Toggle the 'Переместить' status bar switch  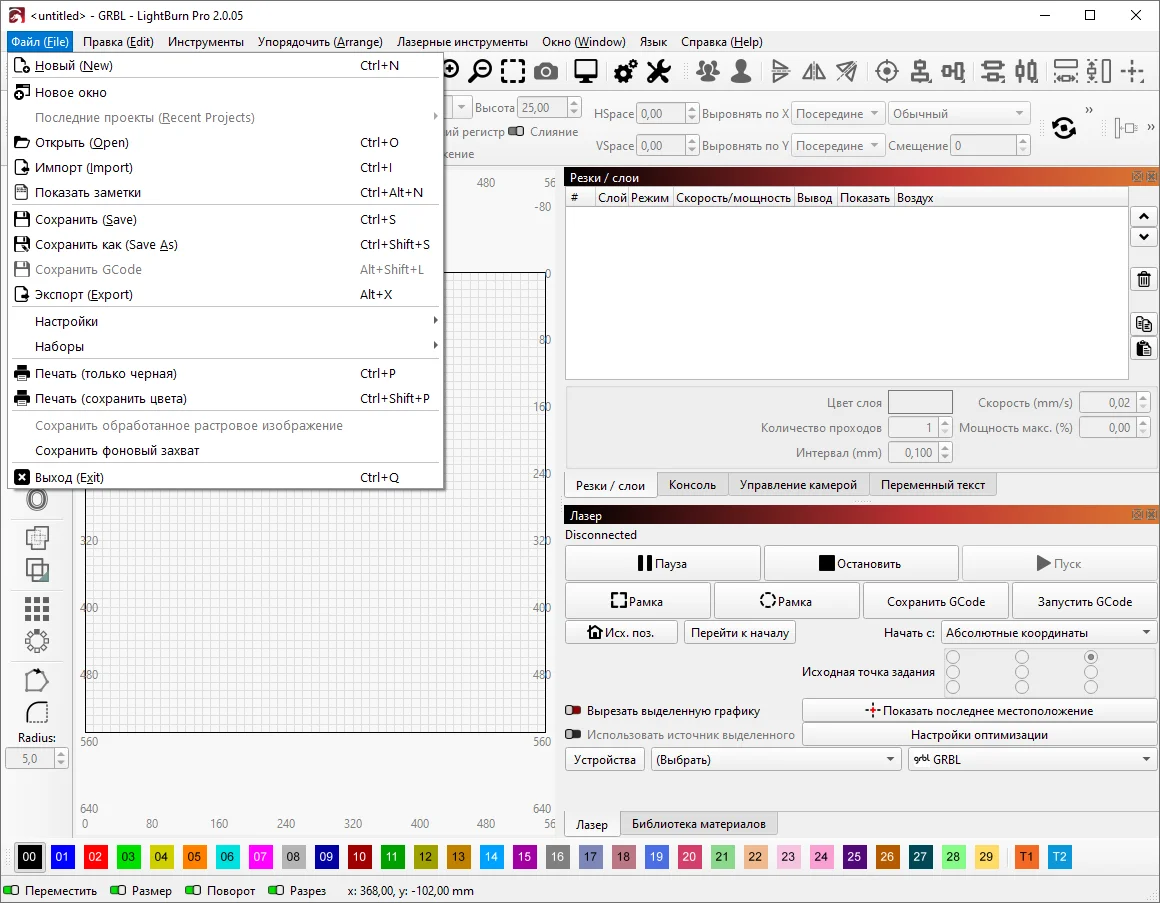click(x=13, y=890)
